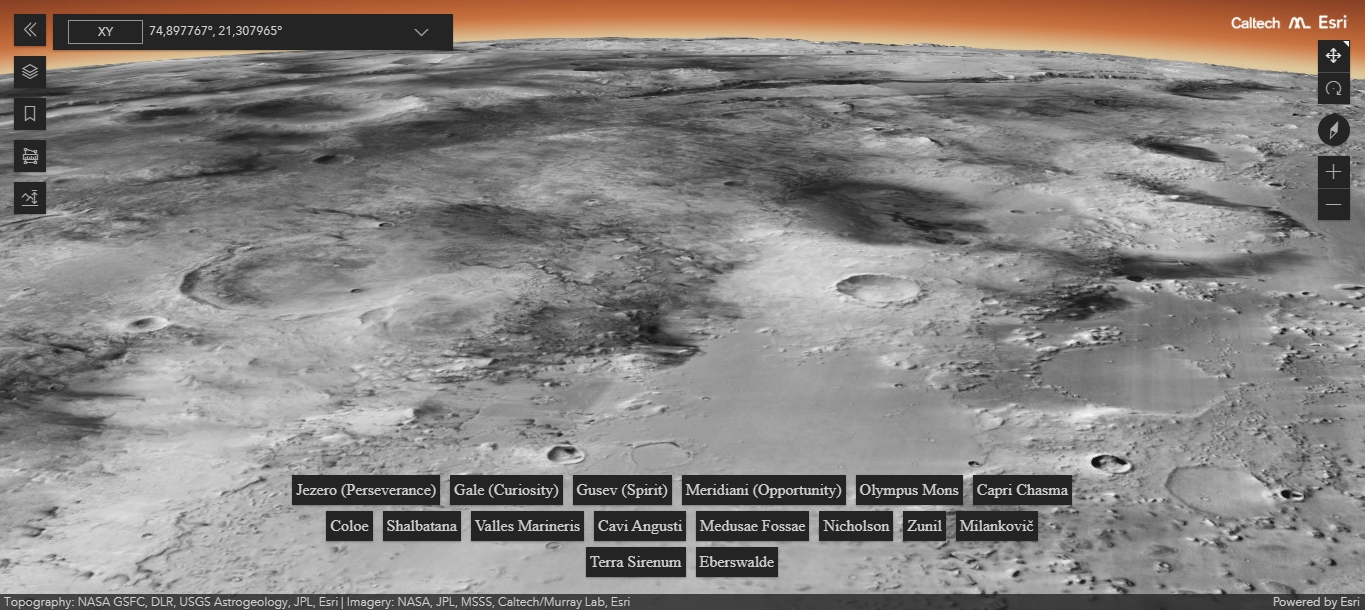
Task: Select the Shalbatana bookmark
Action: click(422, 526)
